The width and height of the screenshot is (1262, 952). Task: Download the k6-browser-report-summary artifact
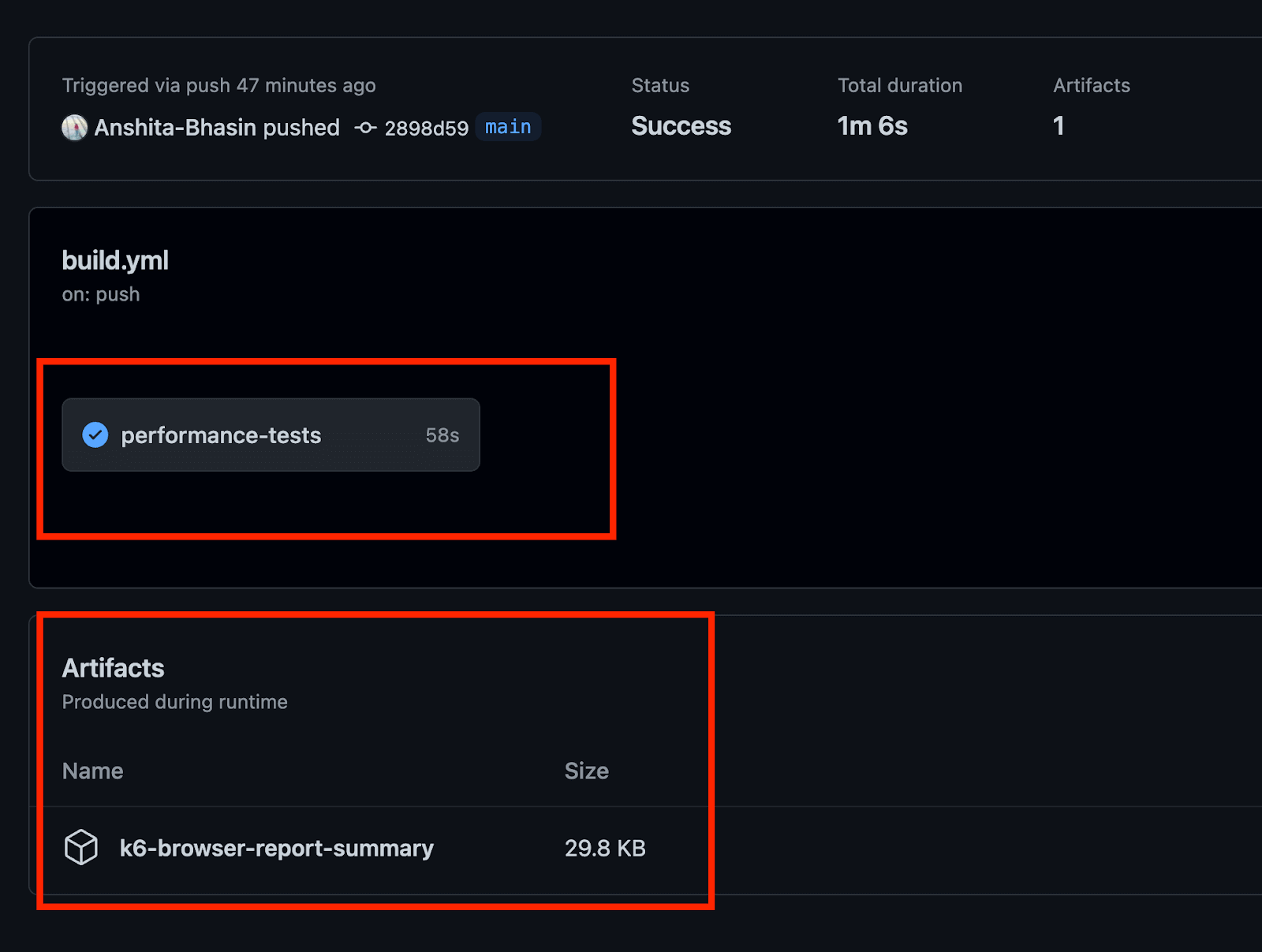click(276, 848)
